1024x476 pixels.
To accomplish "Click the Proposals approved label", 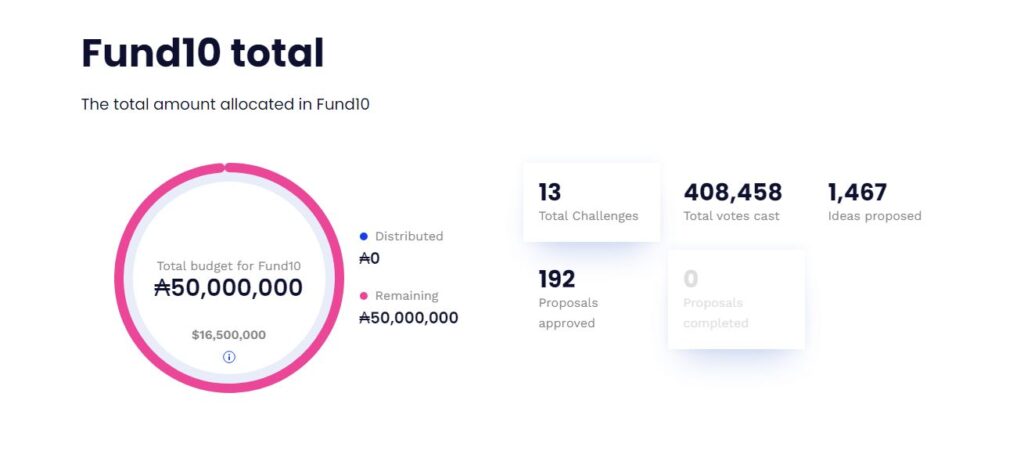I will click(x=568, y=313).
